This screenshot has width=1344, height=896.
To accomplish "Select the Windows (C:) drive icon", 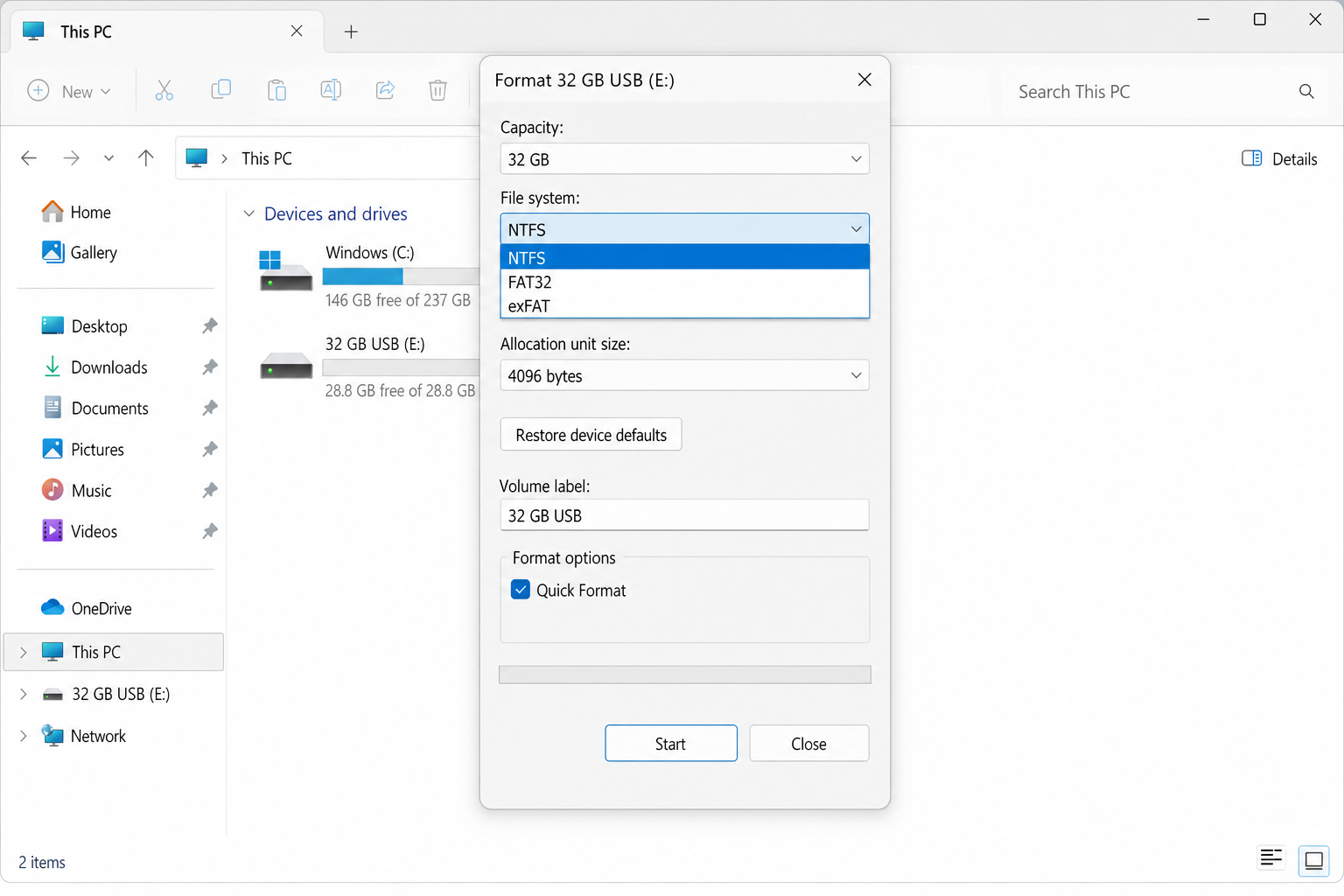I will pyautogui.click(x=285, y=271).
